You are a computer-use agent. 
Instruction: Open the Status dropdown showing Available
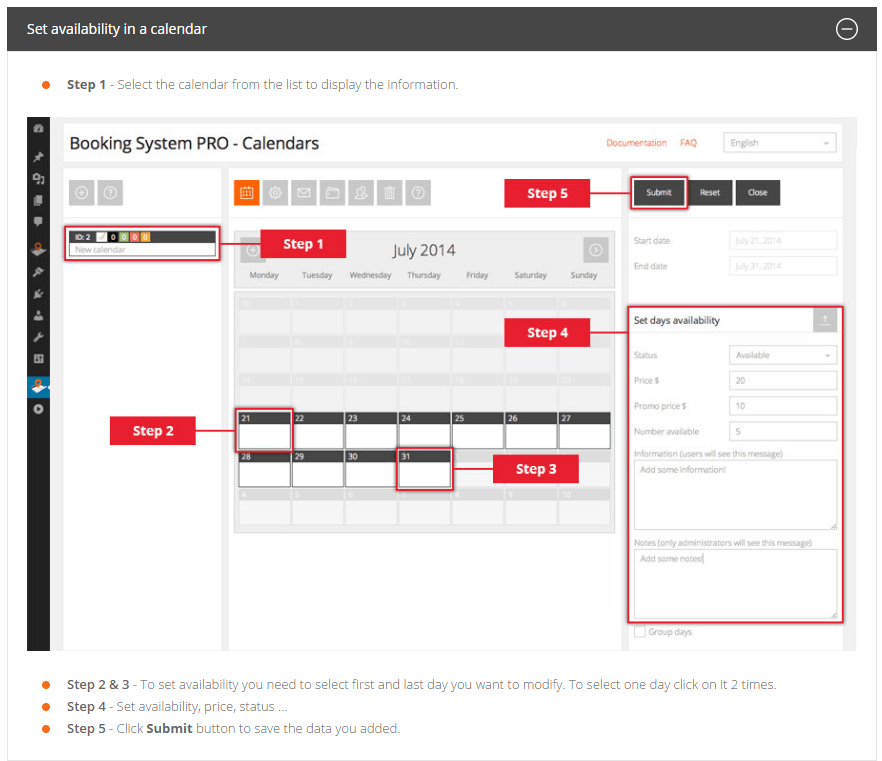[783, 355]
